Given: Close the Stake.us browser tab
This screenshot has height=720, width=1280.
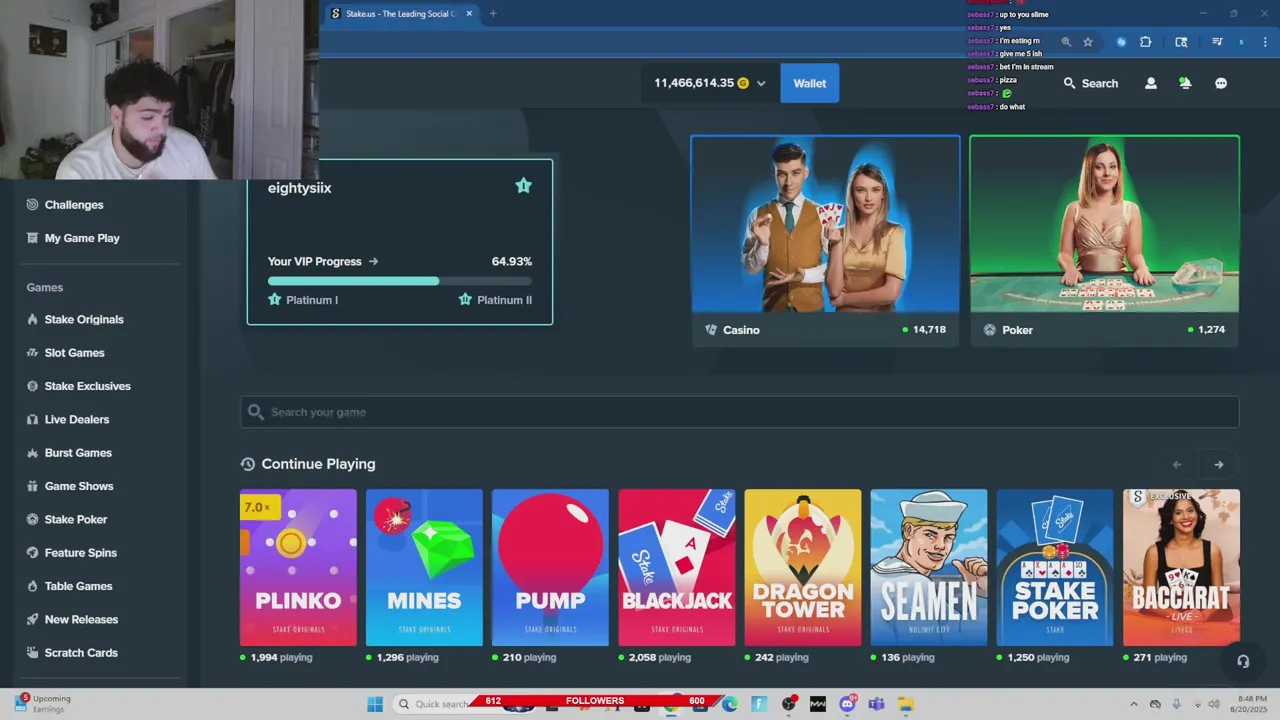Looking at the screenshot, I should [x=469, y=14].
